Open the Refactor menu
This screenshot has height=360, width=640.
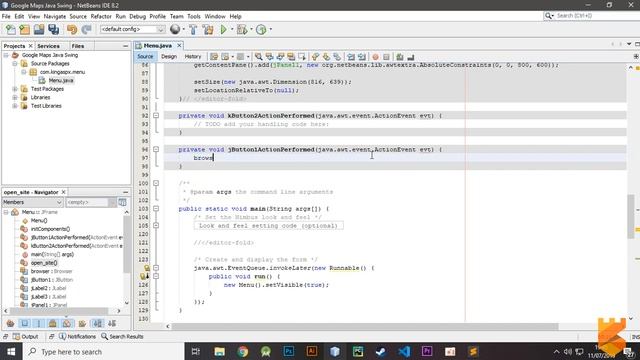[x=101, y=16]
